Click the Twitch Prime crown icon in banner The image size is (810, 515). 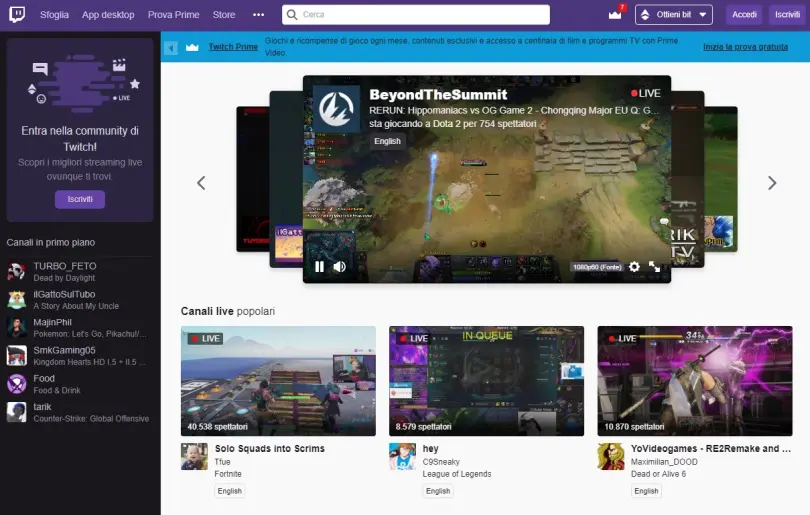pyautogui.click(x=192, y=47)
